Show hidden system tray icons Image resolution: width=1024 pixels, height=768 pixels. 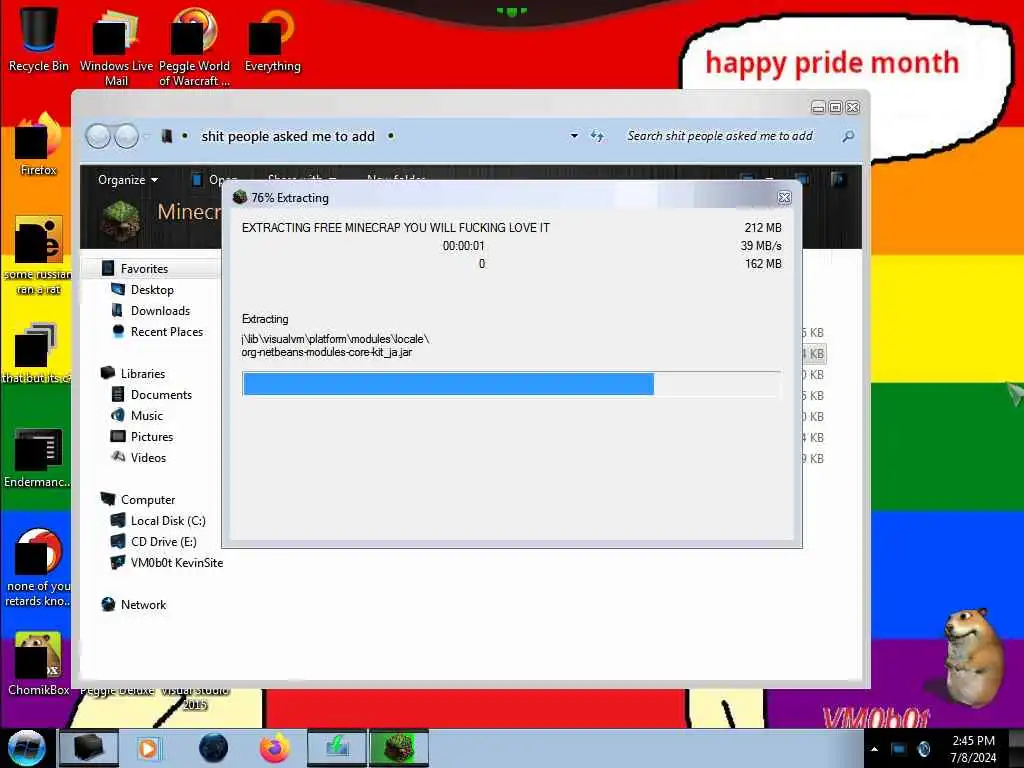[874, 749]
